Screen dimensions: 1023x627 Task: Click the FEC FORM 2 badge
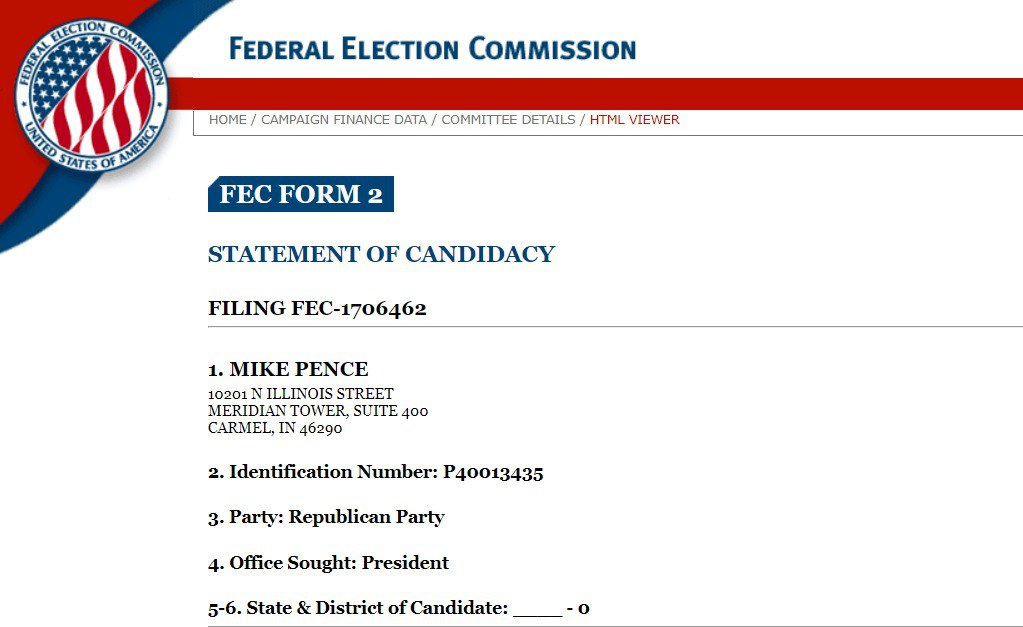301,194
